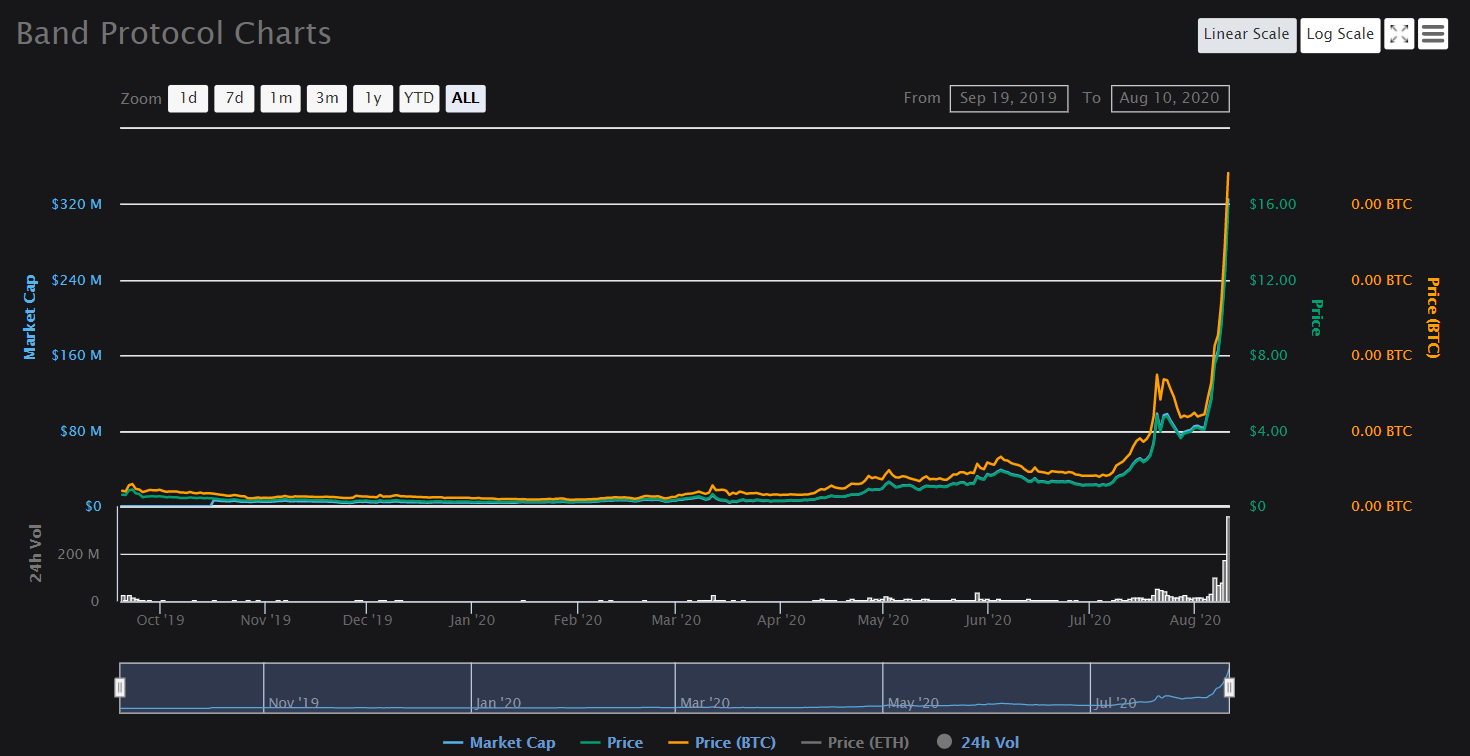1470x756 pixels.
Task: Click the Dec '19 axis label
Action: (368, 620)
